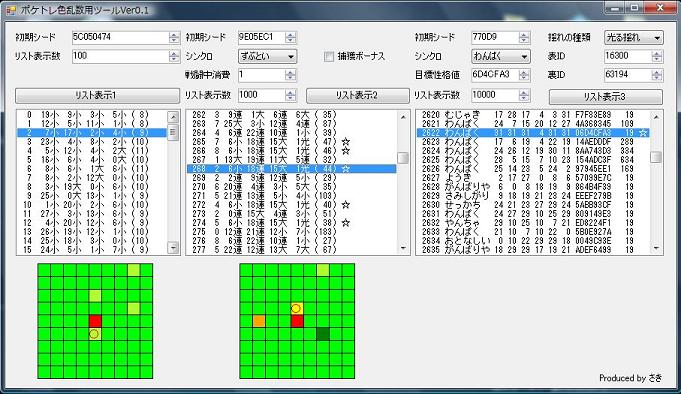Screen dimensions: 681x394
Task: Click the app icon in title bar
Action: tap(10, 9)
